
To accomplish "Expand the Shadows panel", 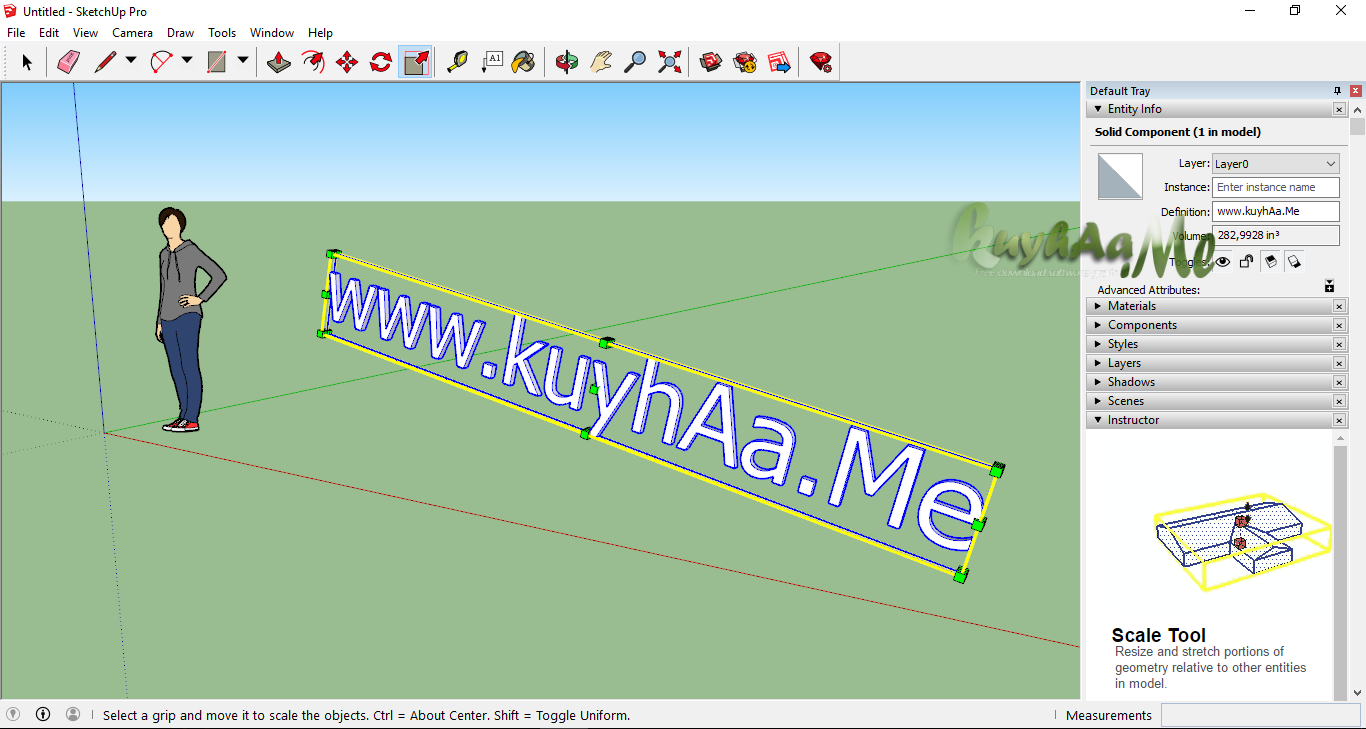I will (x=1098, y=382).
